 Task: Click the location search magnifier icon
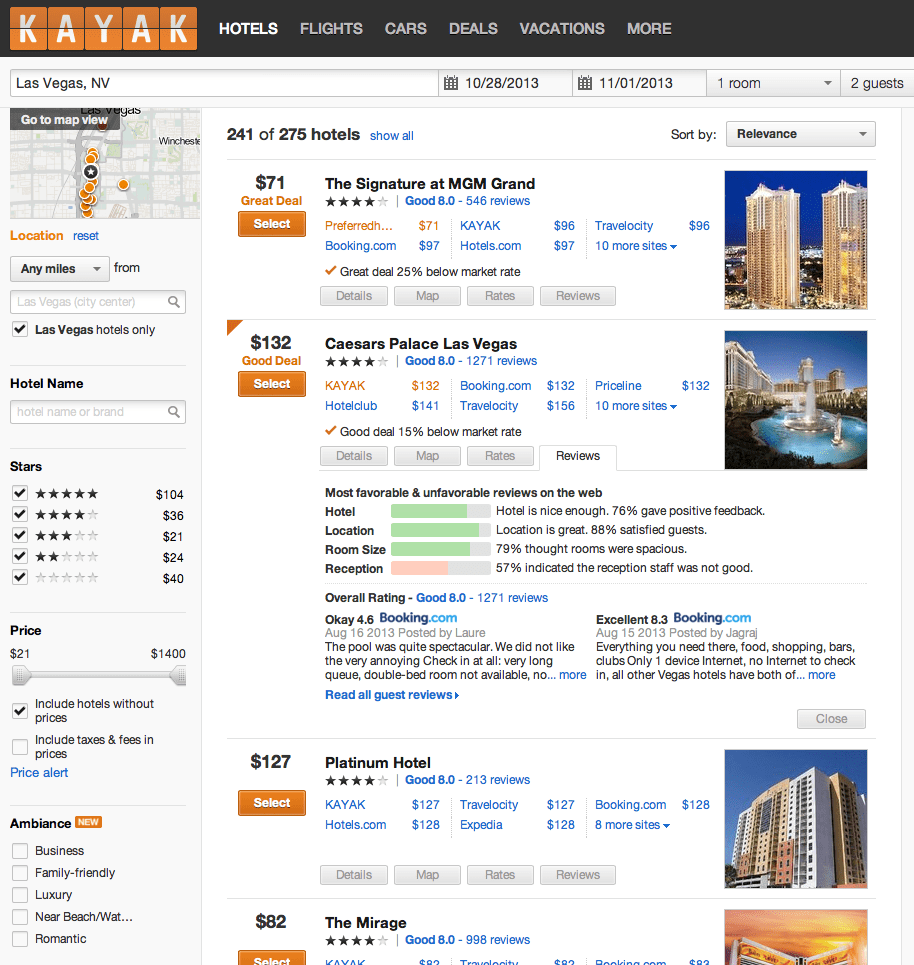(x=174, y=302)
